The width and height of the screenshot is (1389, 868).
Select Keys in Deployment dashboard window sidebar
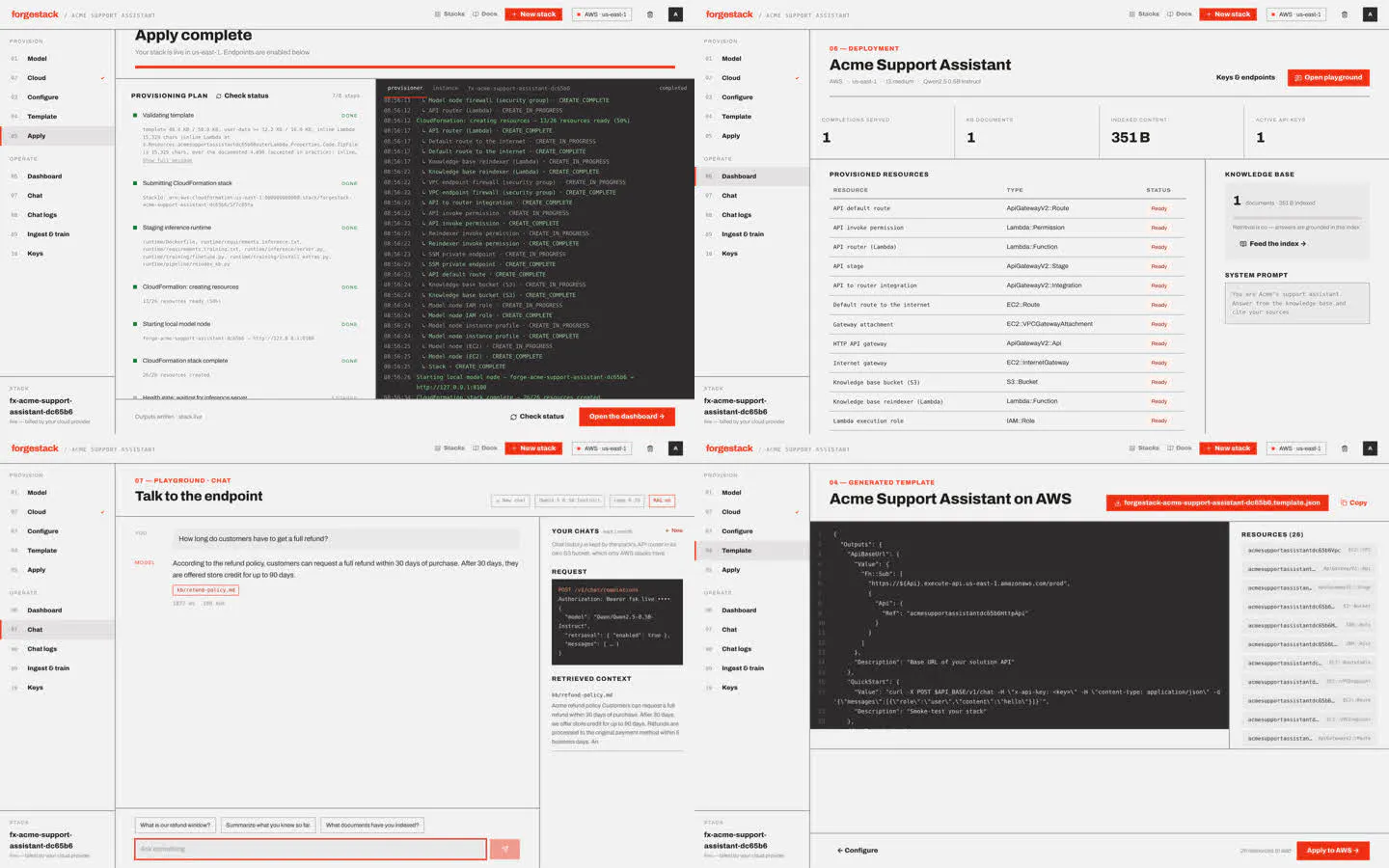(752, 254)
